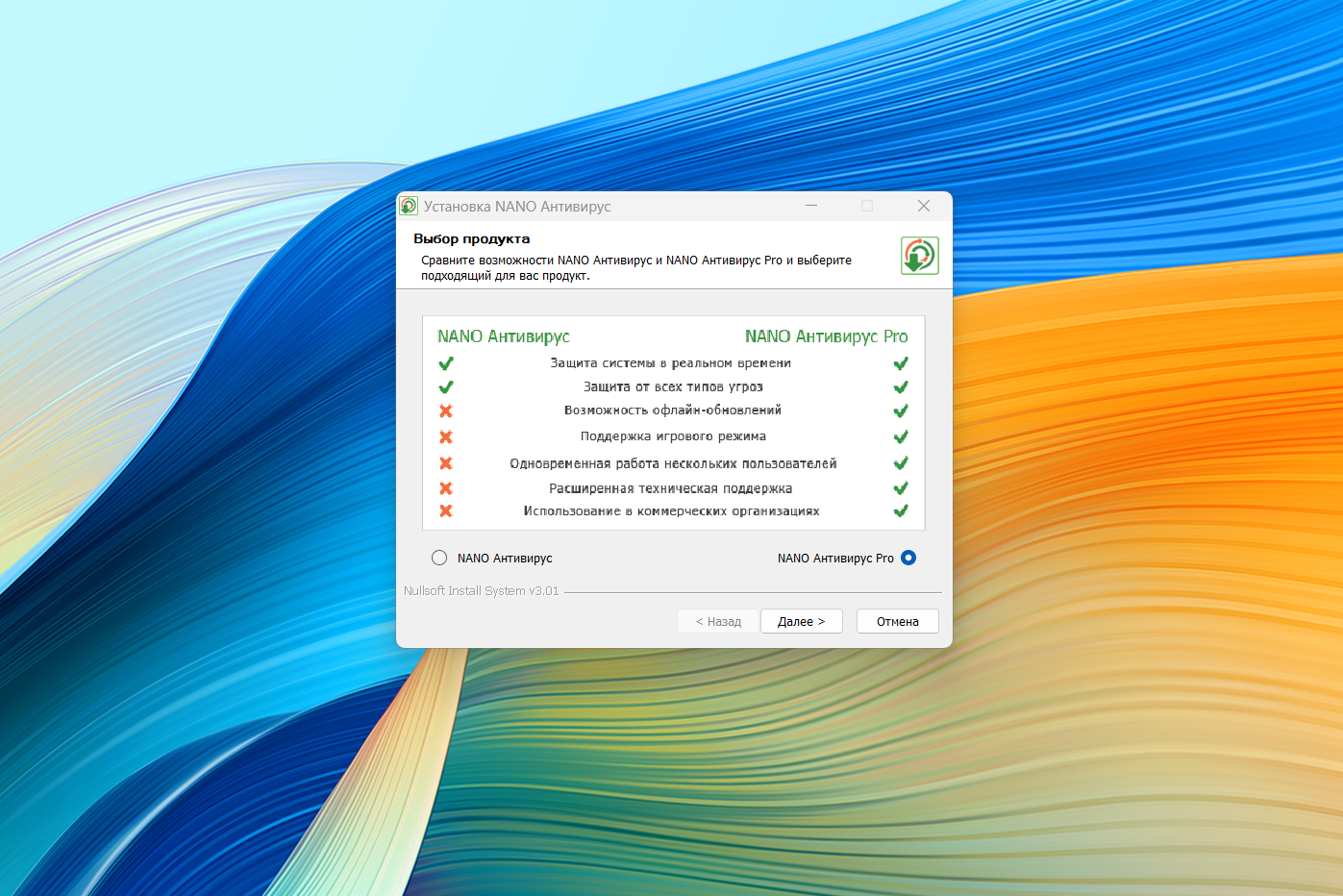Select the "NANO Антивирус" radio button
Screen dimensions: 1343x896
click(439, 558)
